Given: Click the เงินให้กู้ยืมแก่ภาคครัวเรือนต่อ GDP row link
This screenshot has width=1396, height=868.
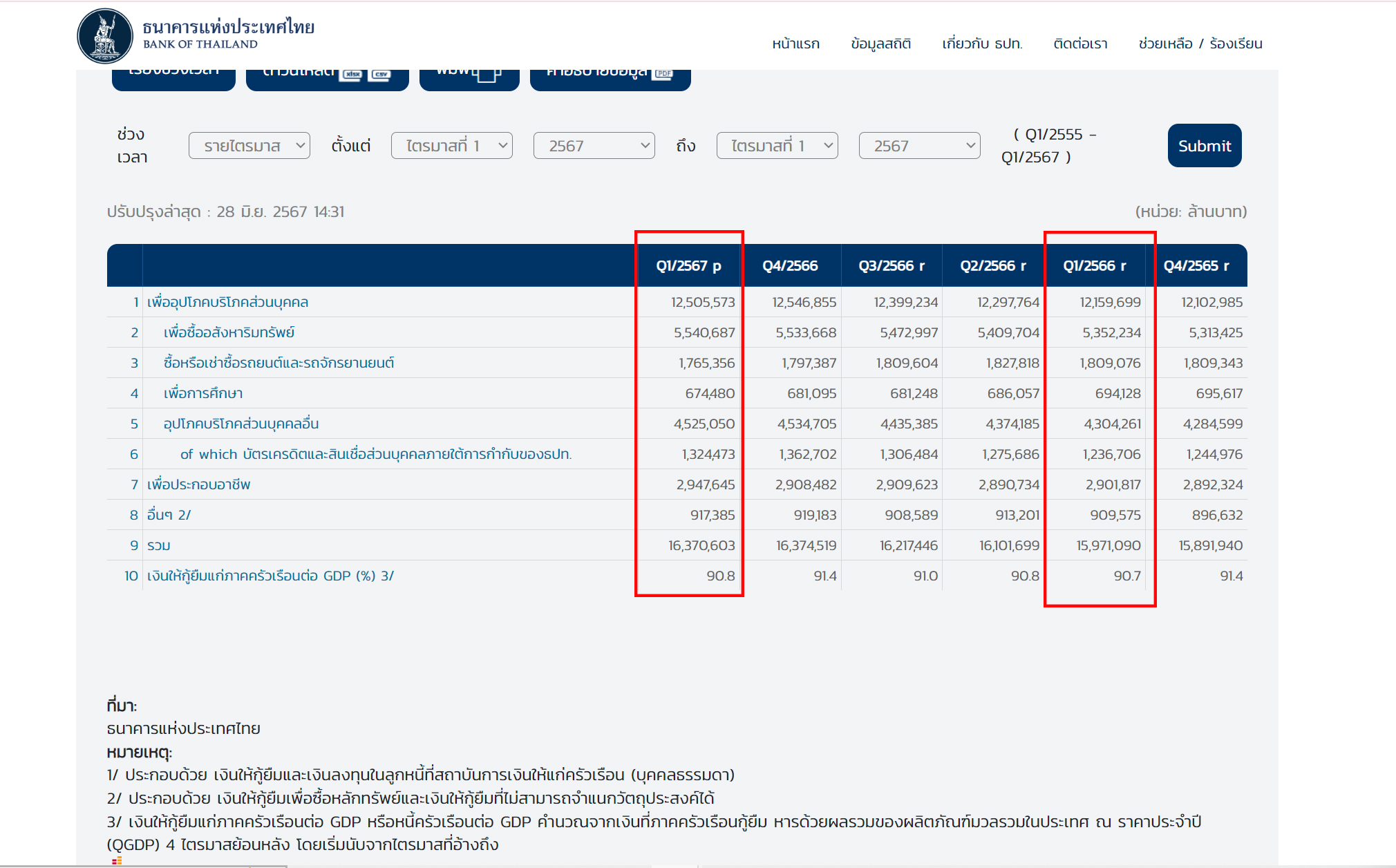Looking at the screenshot, I should (x=270, y=576).
